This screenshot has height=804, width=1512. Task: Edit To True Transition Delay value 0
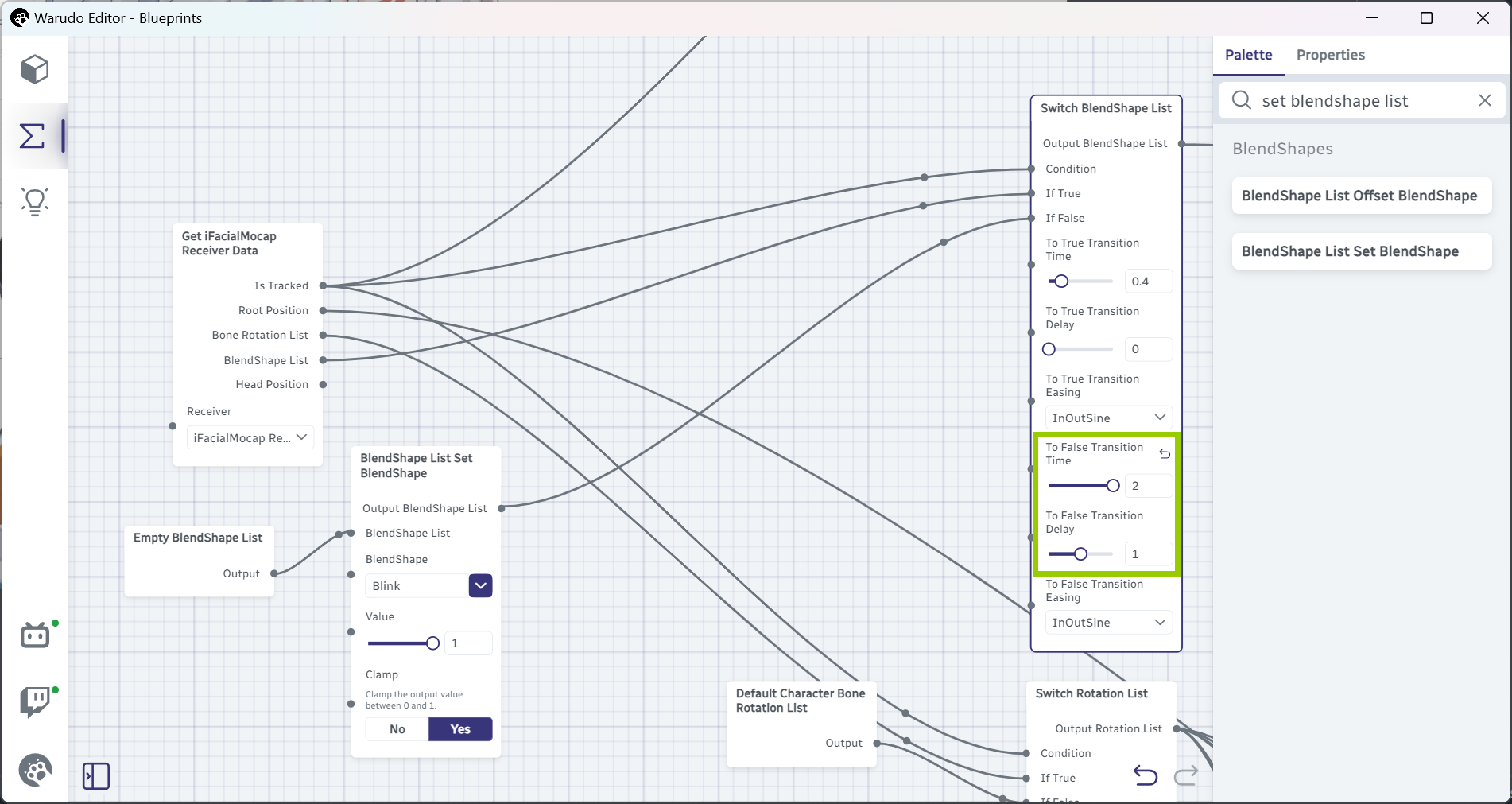1148,349
